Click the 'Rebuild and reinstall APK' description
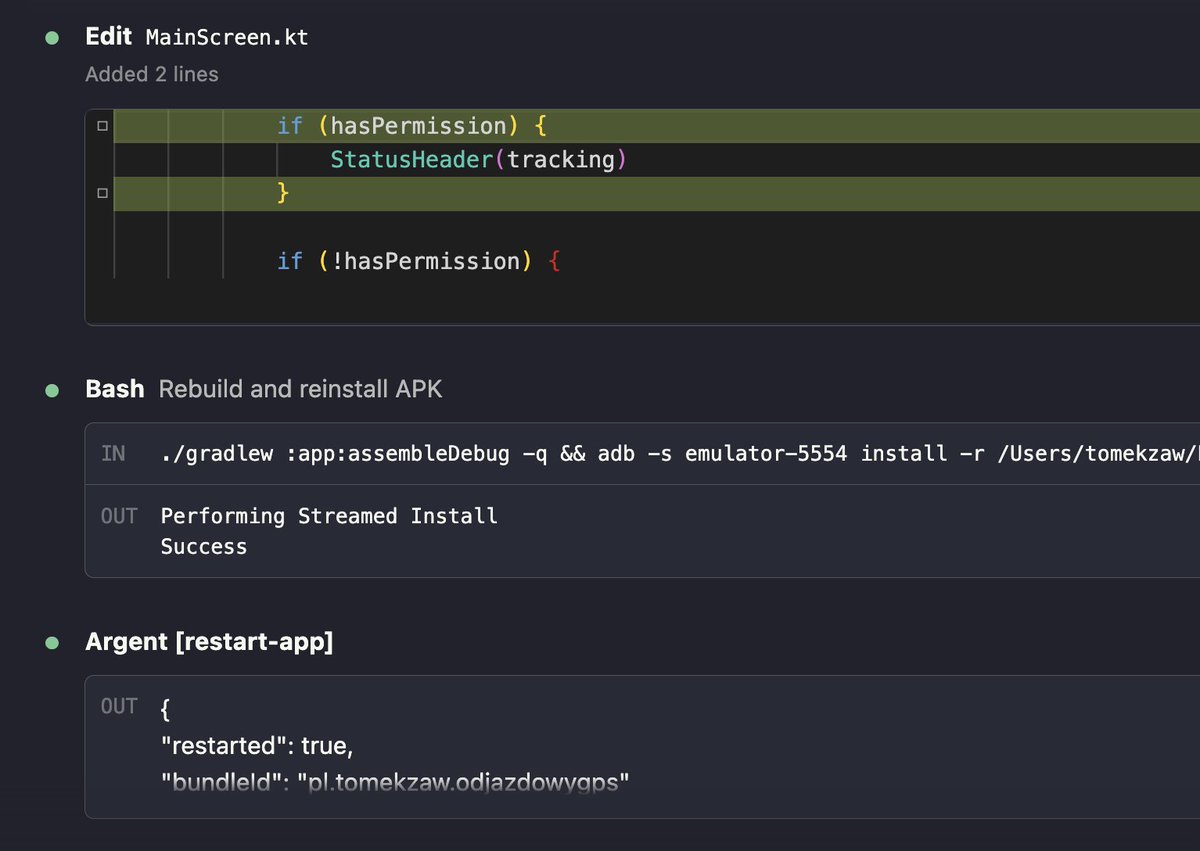1200x851 pixels. [300, 389]
